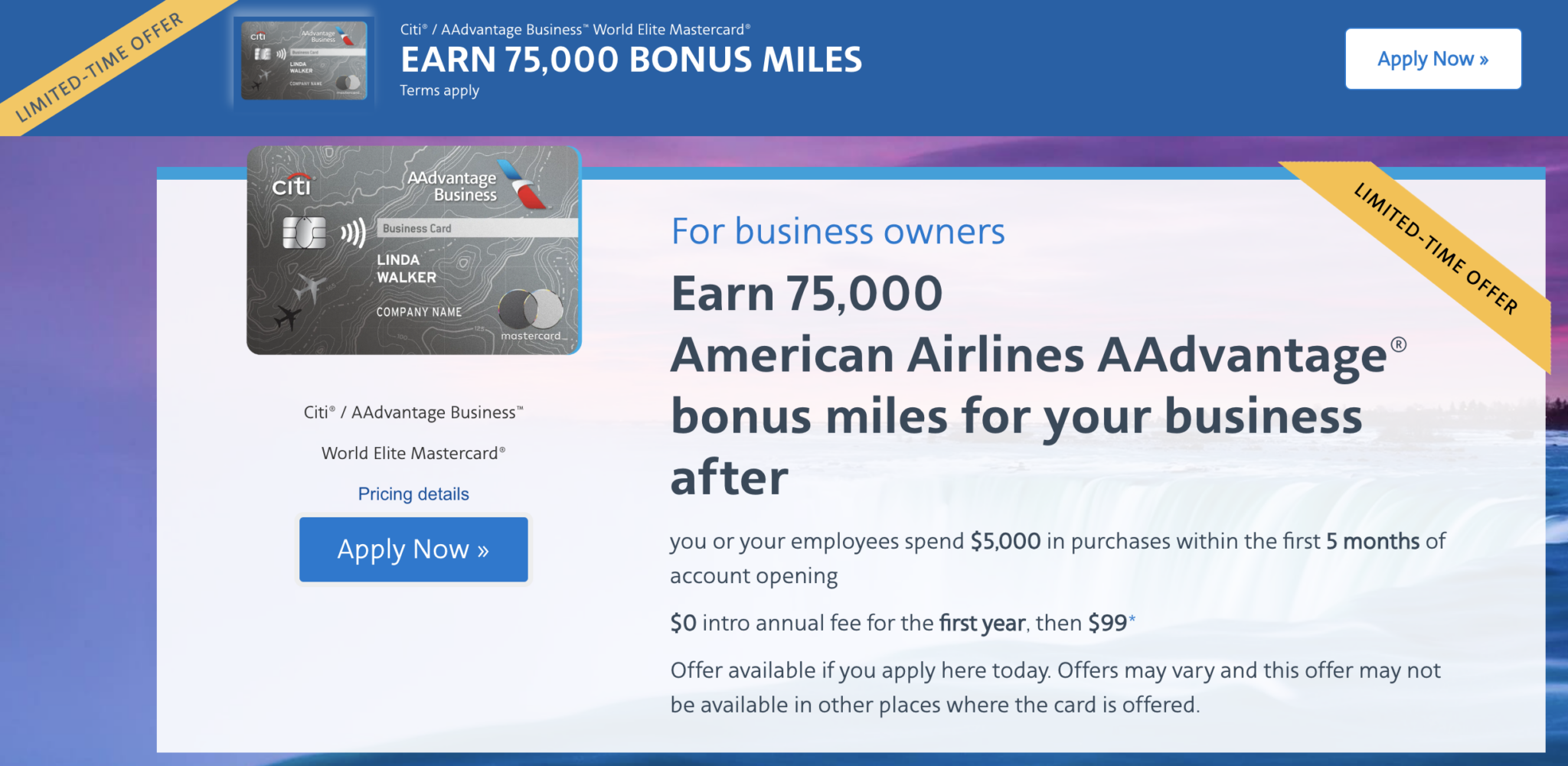Select the chip icon on the credit card

pos(305,233)
